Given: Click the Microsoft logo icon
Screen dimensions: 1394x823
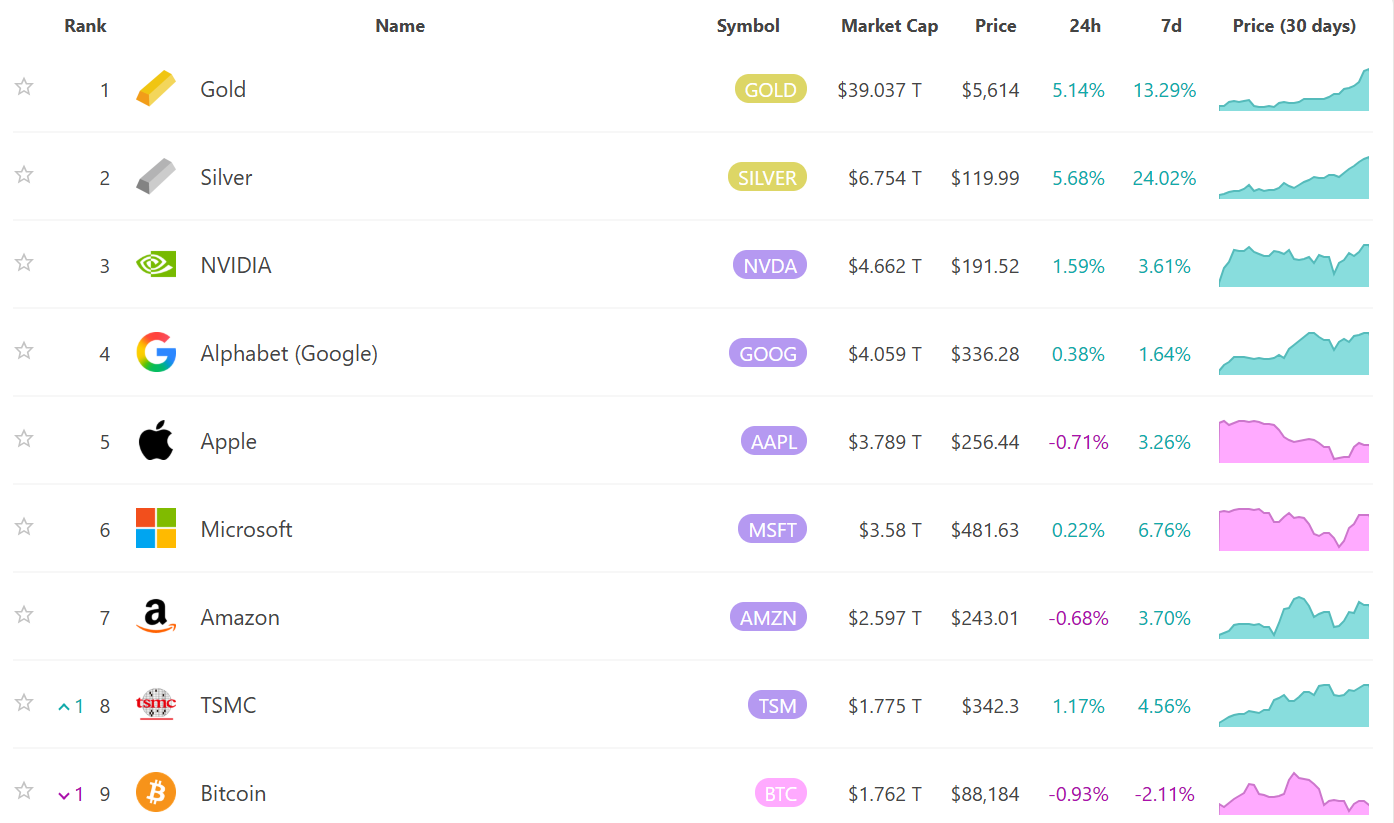Looking at the screenshot, I should coord(156,528).
